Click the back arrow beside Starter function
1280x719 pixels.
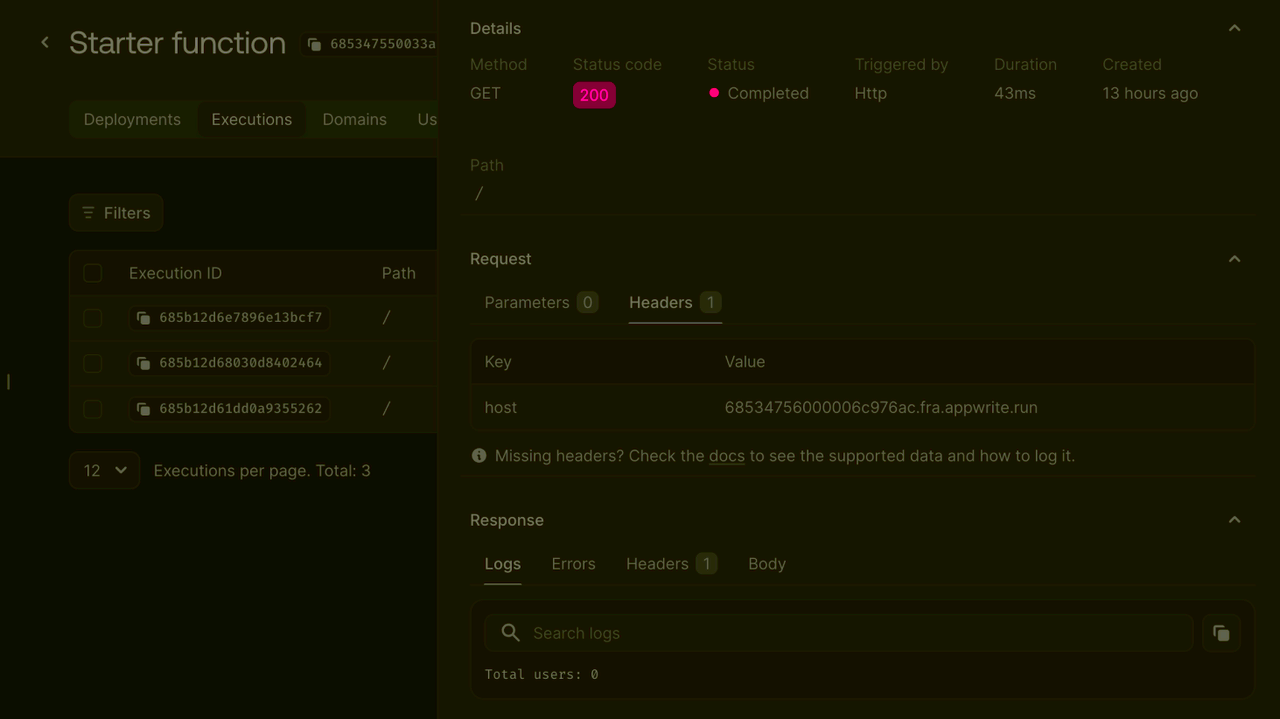tap(44, 42)
